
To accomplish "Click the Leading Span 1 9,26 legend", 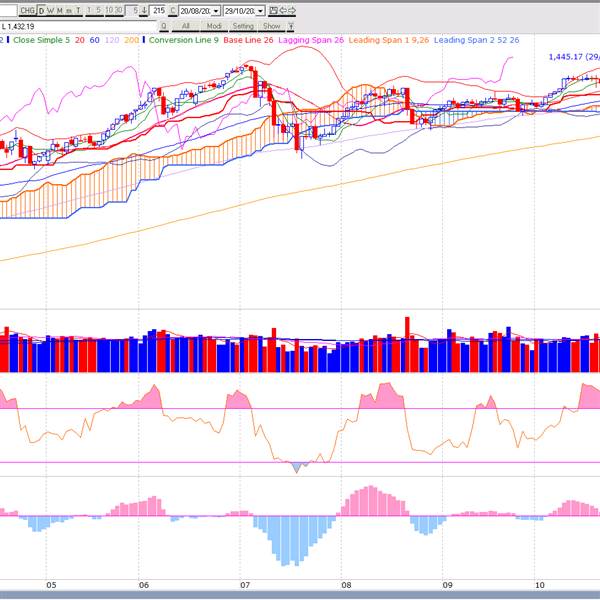I will tap(389, 40).
